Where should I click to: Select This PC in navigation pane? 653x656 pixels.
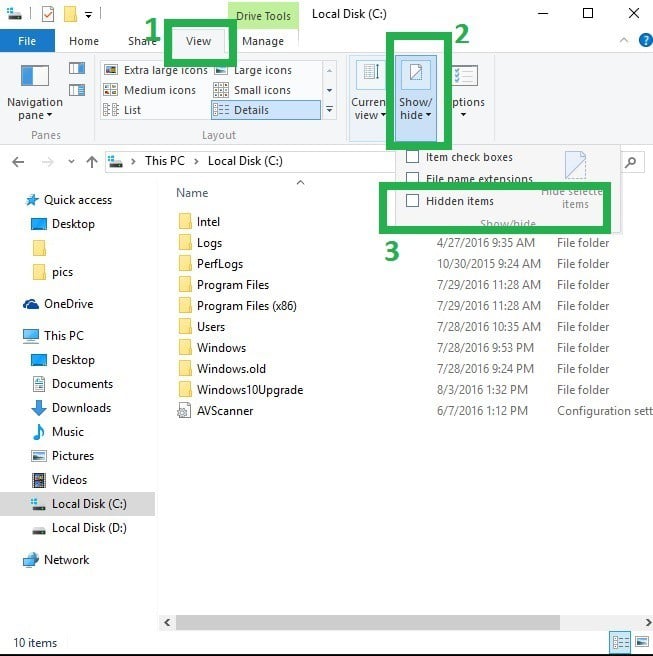[x=64, y=336]
